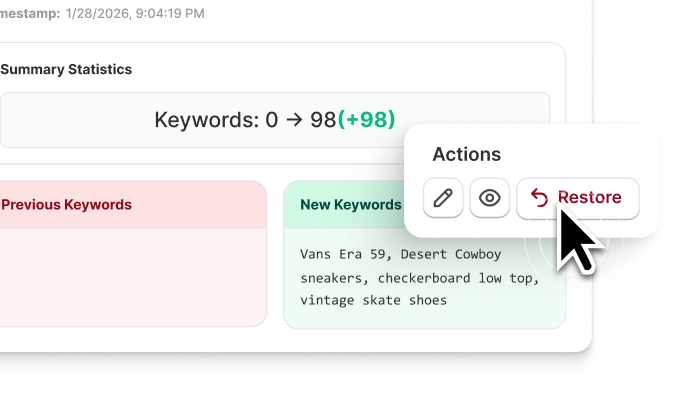
Task: Click the green (+98) change indicator
Action: (366, 120)
